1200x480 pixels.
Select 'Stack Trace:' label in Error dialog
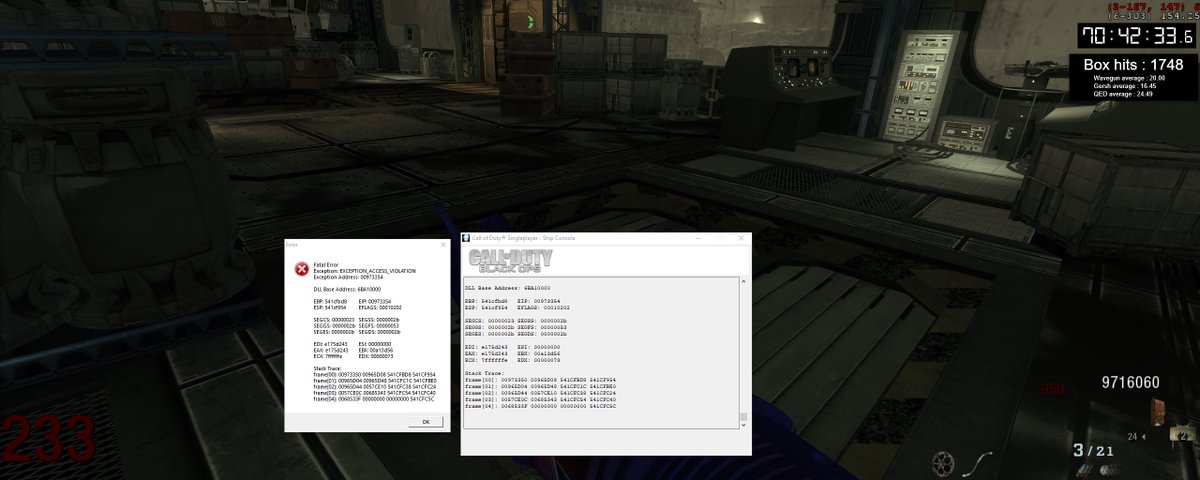click(x=326, y=369)
